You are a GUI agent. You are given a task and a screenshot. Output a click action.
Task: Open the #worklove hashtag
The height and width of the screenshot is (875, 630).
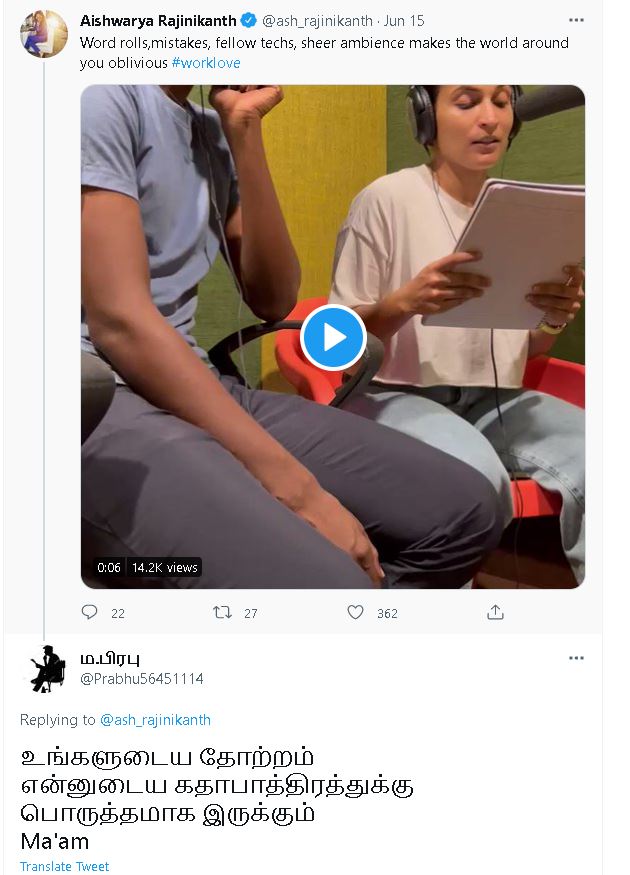pos(207,62)
